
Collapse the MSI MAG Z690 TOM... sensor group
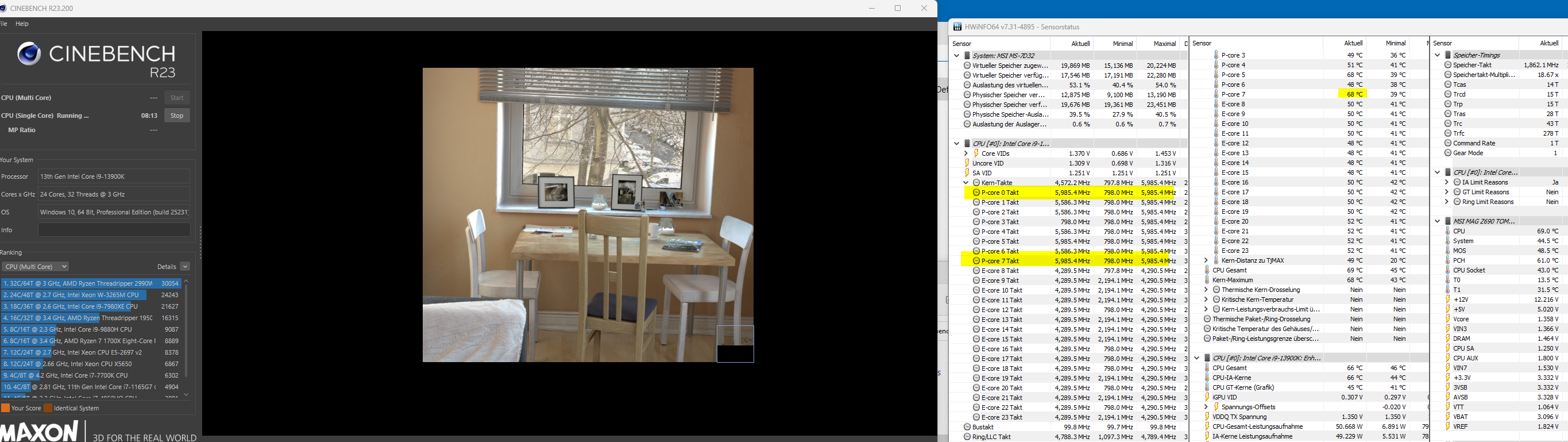coord(1438,221)
